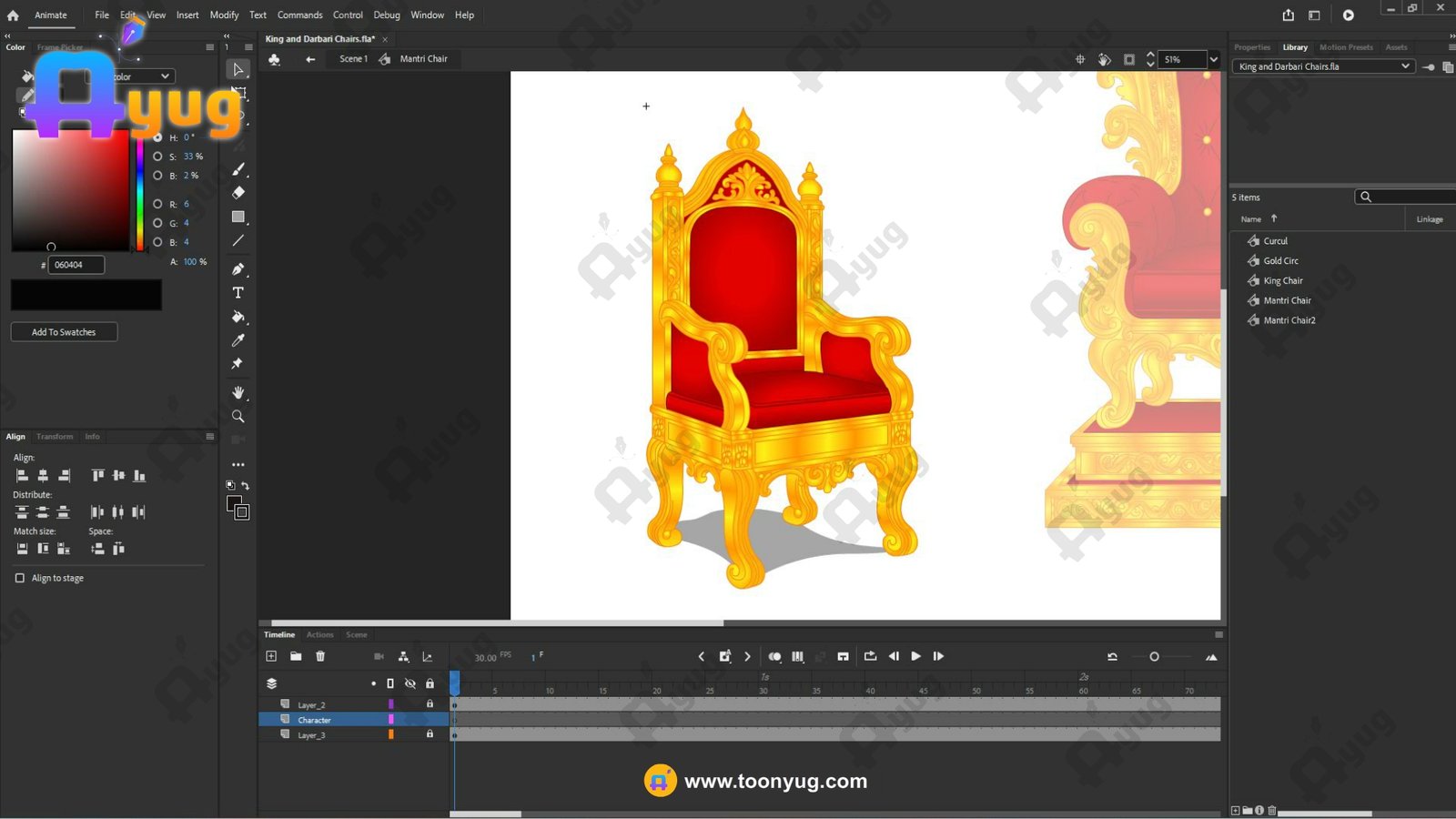Select the Saturation (S) radio button
The width and height of the screenshot is (1456, 819).
[x=157, y=157]
